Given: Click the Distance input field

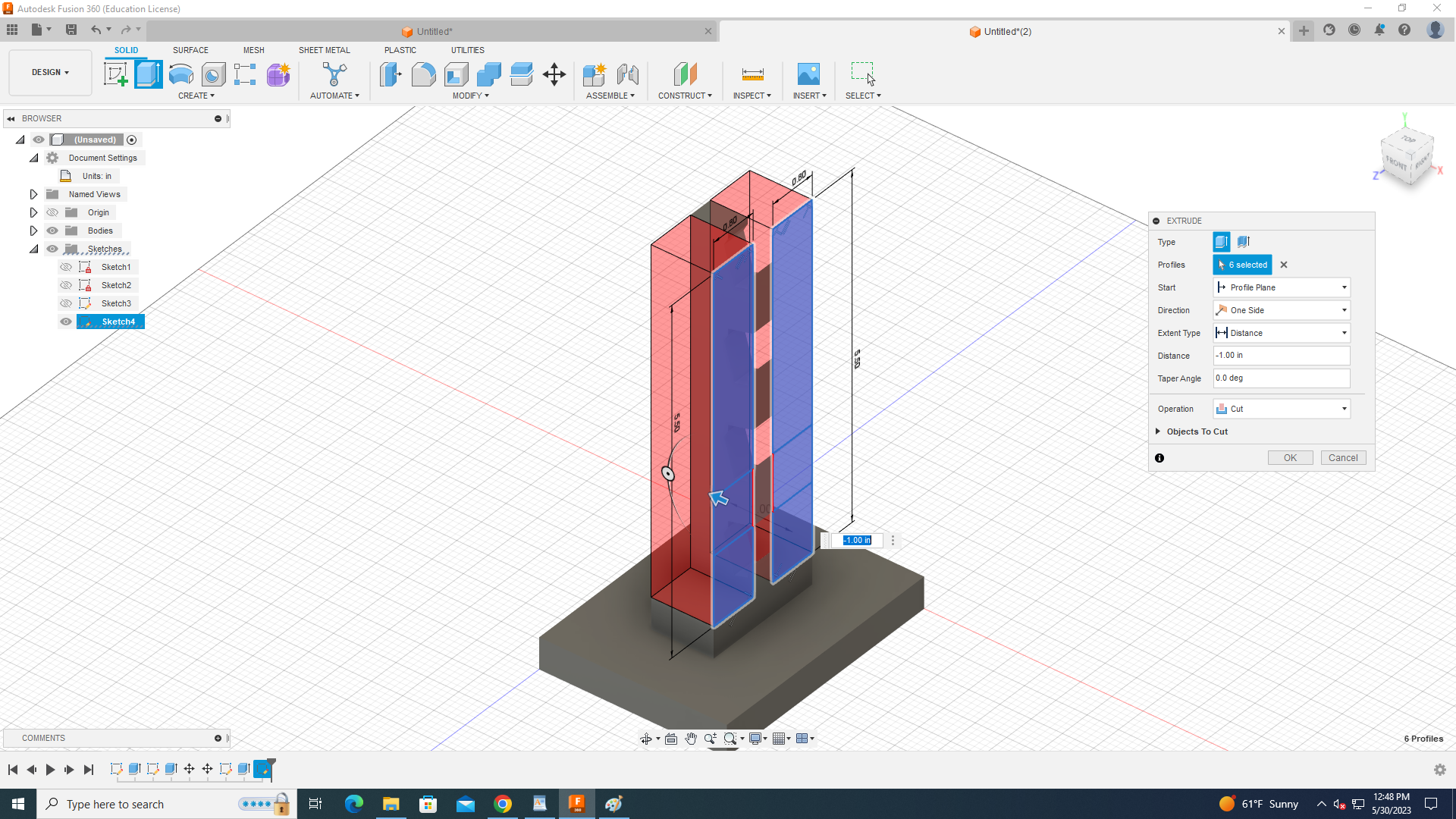Looking at the screenshot, I should (1282, 356).
